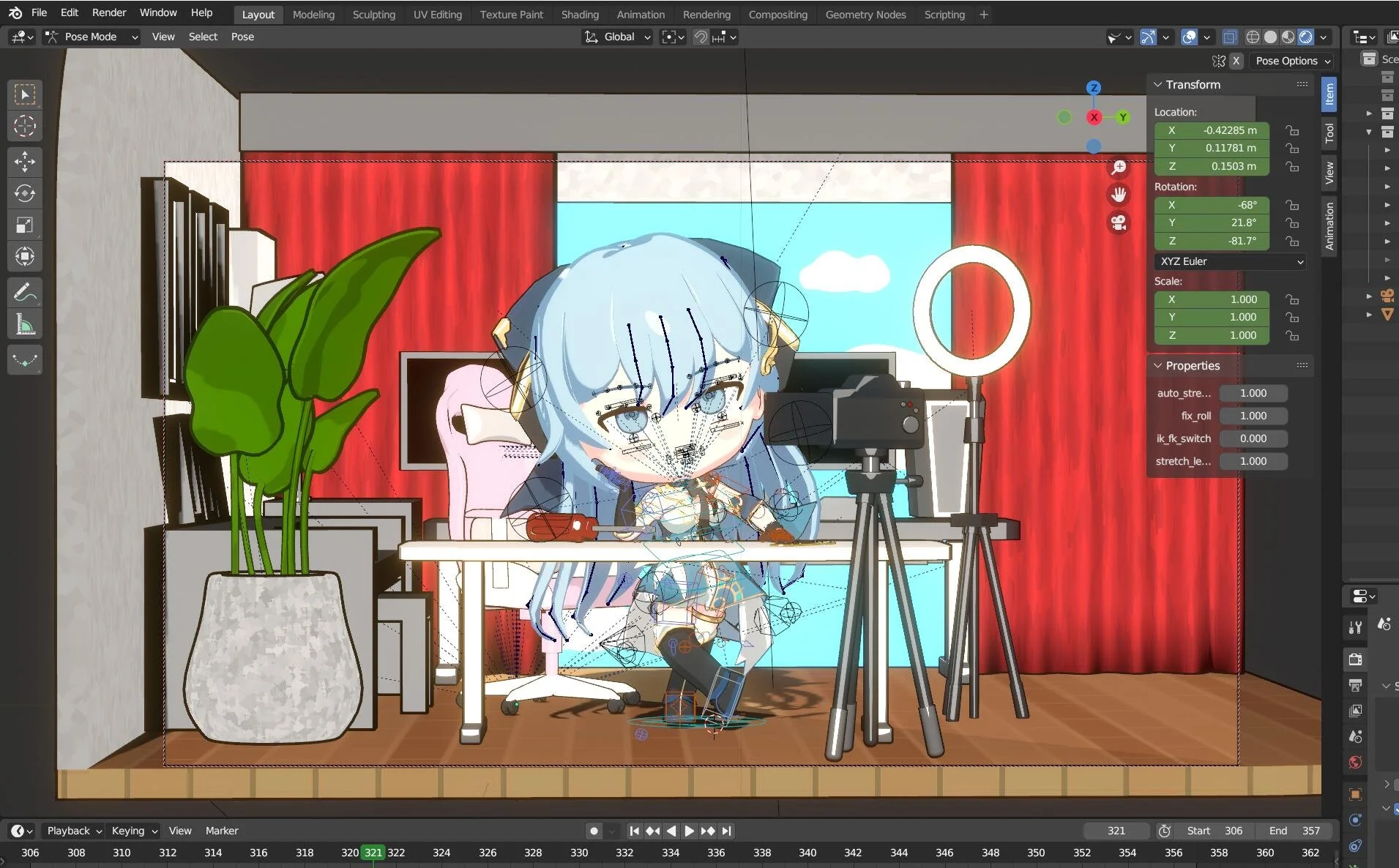The height and width of the screenshot is (868, 1399).
Task: Play the animation forward
Action: (689, 831)
